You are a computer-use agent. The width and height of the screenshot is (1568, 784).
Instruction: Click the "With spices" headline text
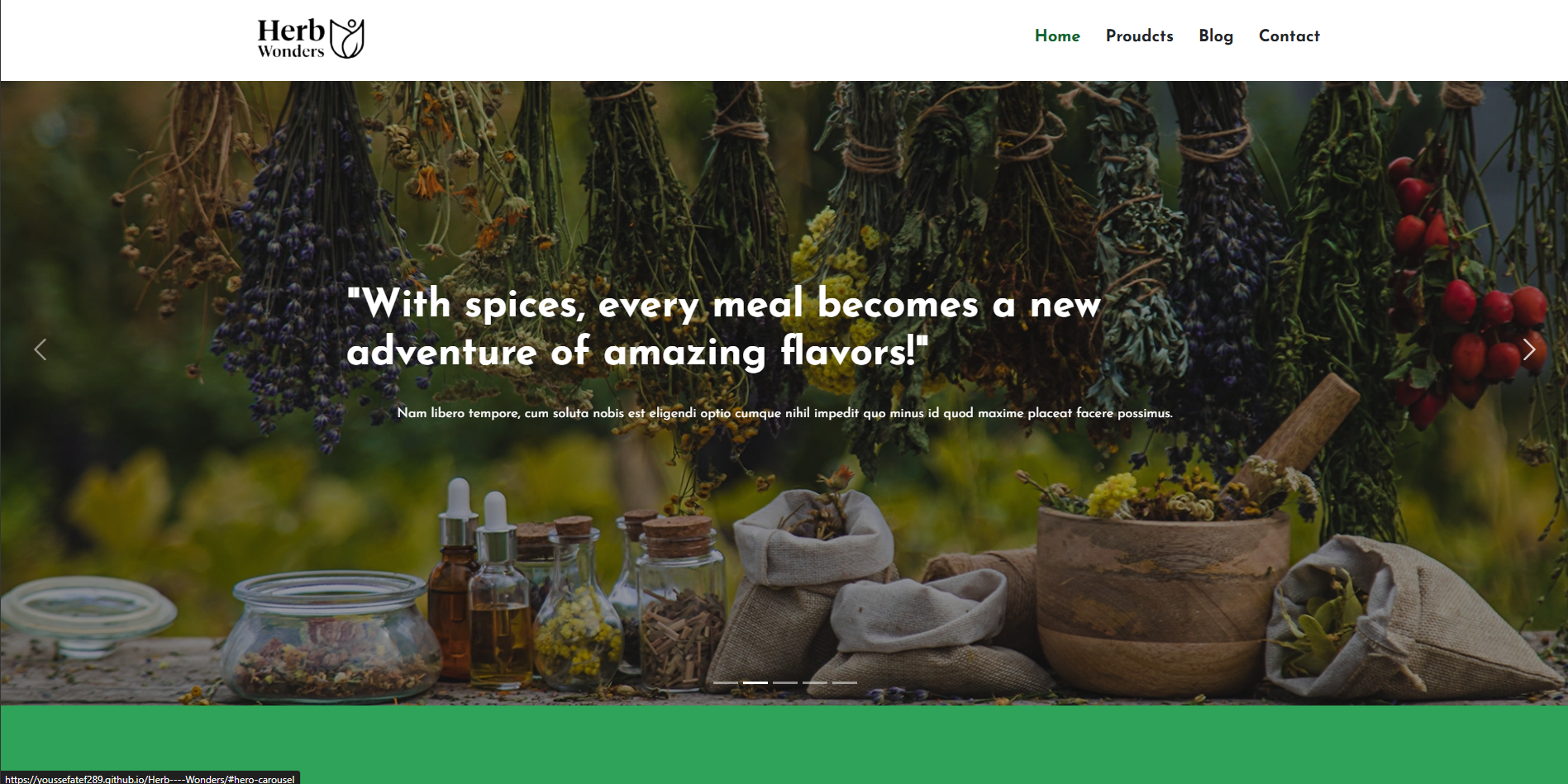point(724,327)
